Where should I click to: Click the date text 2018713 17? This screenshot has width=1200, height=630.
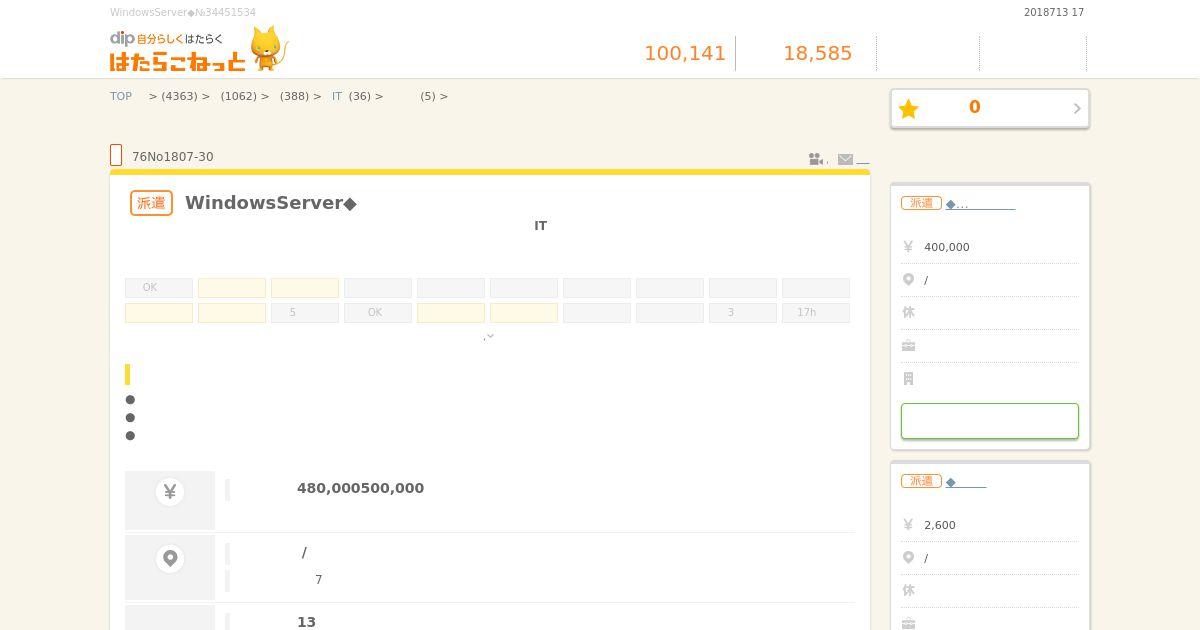1054,13
